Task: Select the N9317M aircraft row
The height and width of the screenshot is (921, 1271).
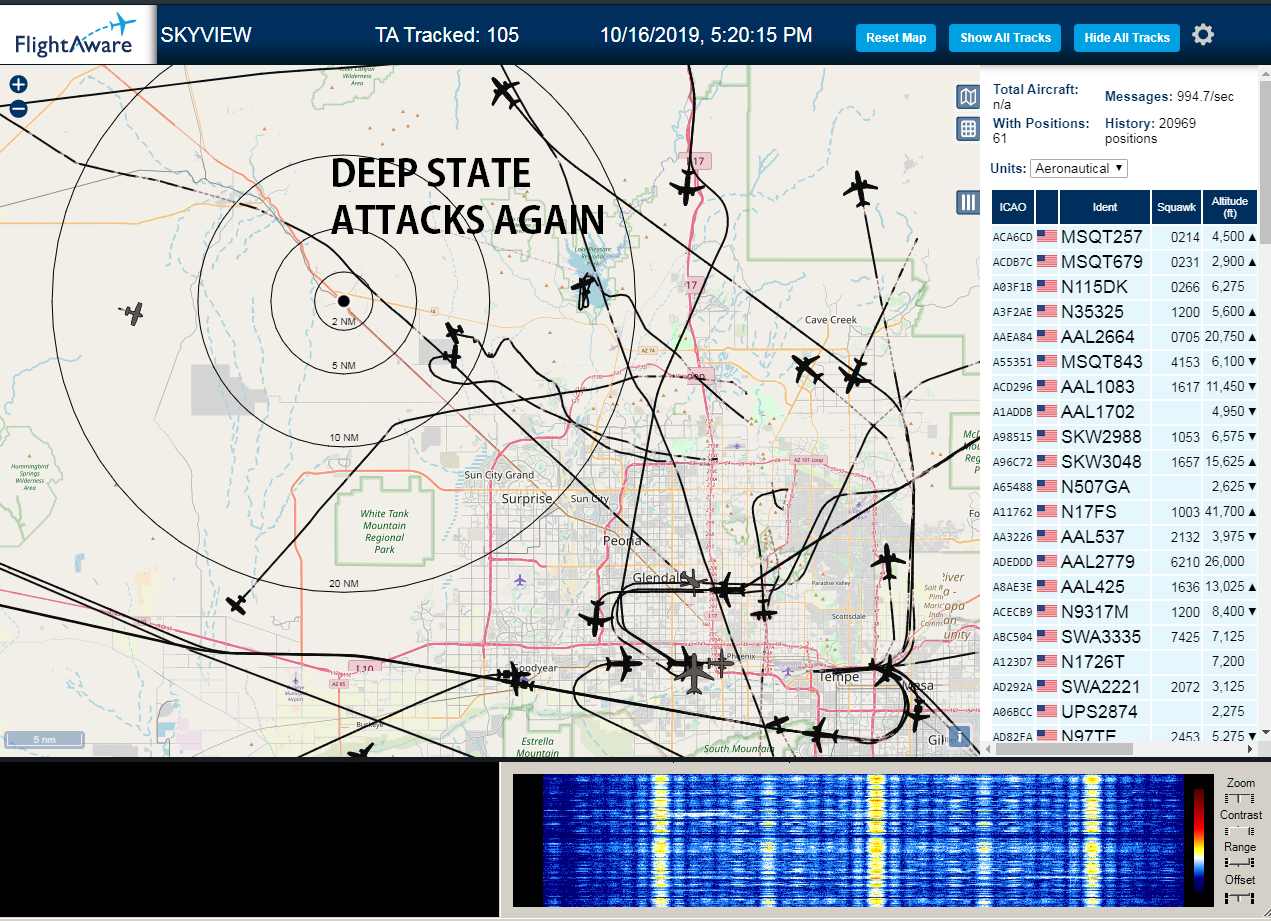Action: coord(1125,612)
